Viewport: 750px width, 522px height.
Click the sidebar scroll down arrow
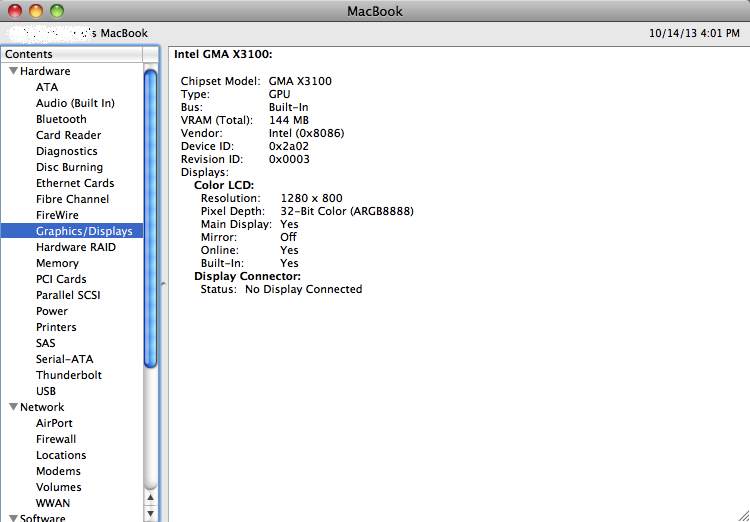(x=151, y=514)
